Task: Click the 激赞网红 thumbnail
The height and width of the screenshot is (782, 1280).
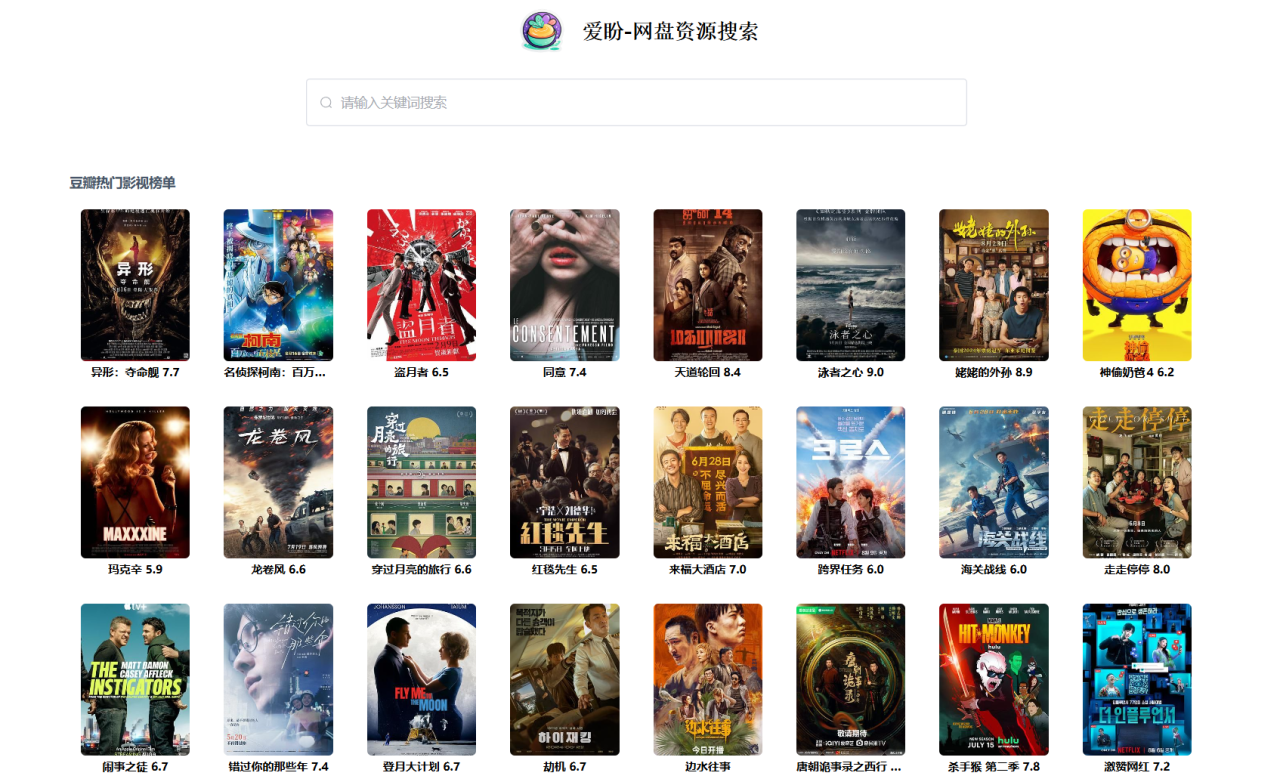Action: [1136, 679]
